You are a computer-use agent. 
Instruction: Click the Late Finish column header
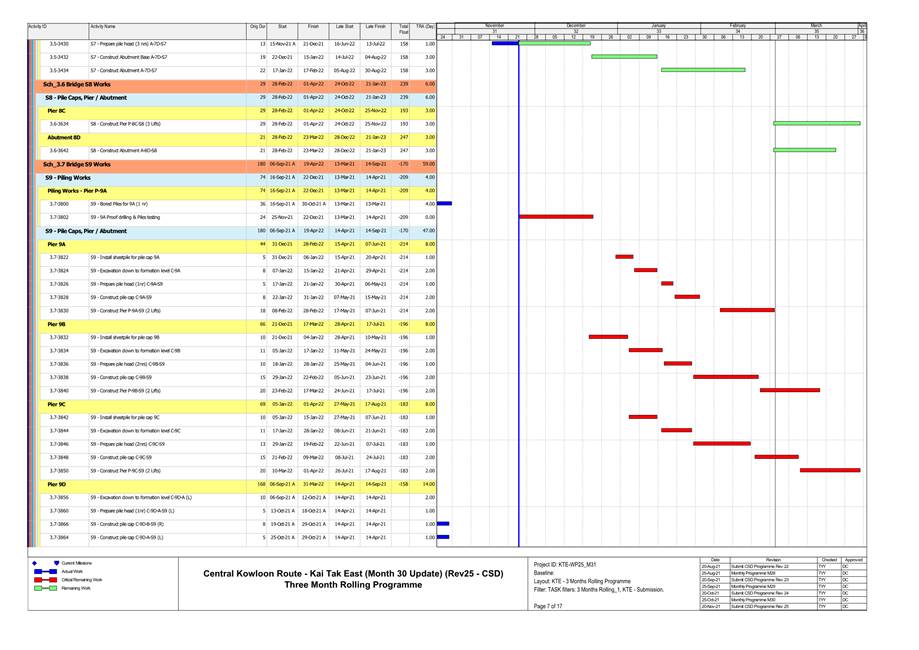(x=375, y=26)
